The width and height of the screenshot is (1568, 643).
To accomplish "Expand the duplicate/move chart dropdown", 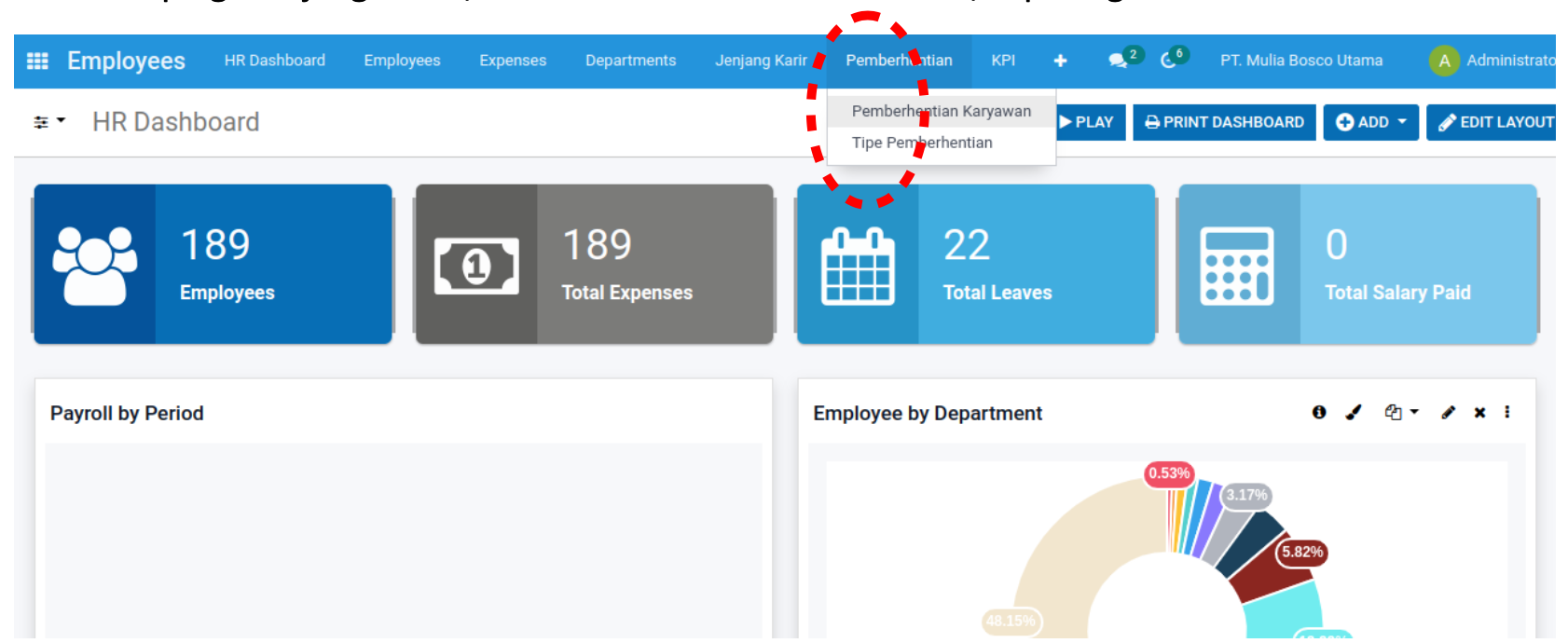I will (x=1400, y=412).
